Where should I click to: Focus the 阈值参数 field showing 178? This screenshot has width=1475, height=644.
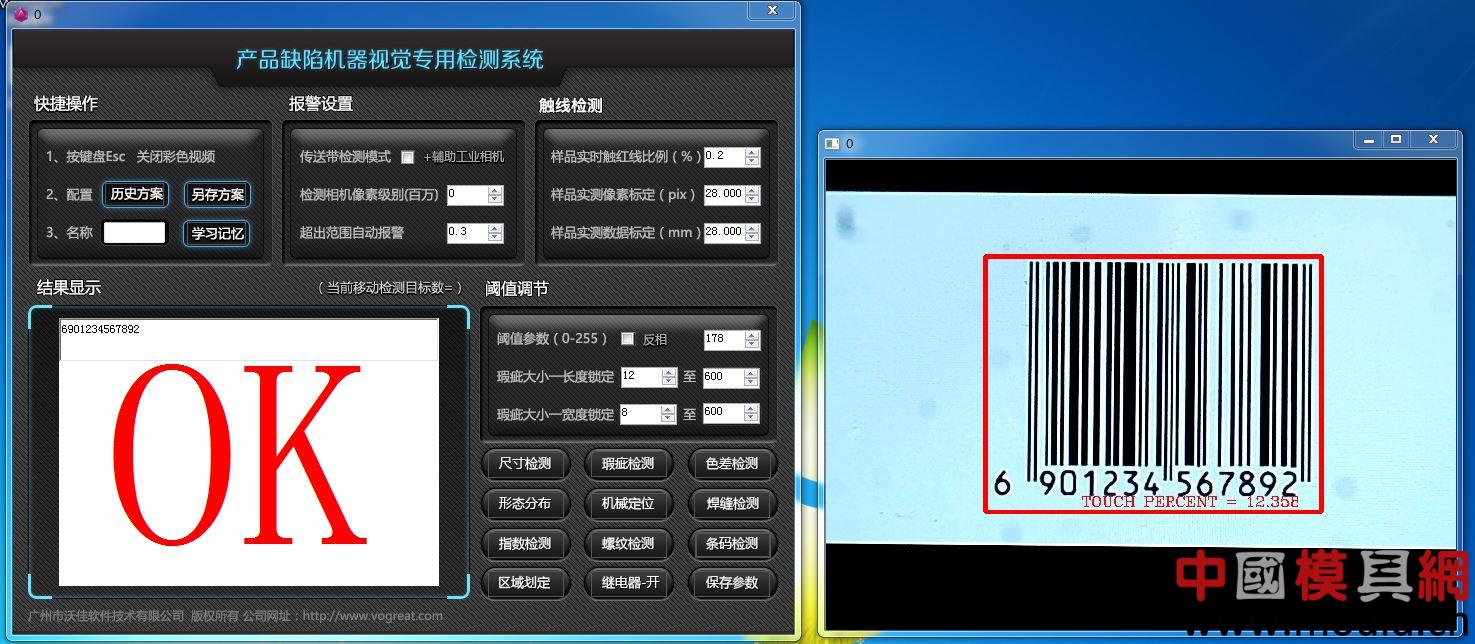point(724,340)
